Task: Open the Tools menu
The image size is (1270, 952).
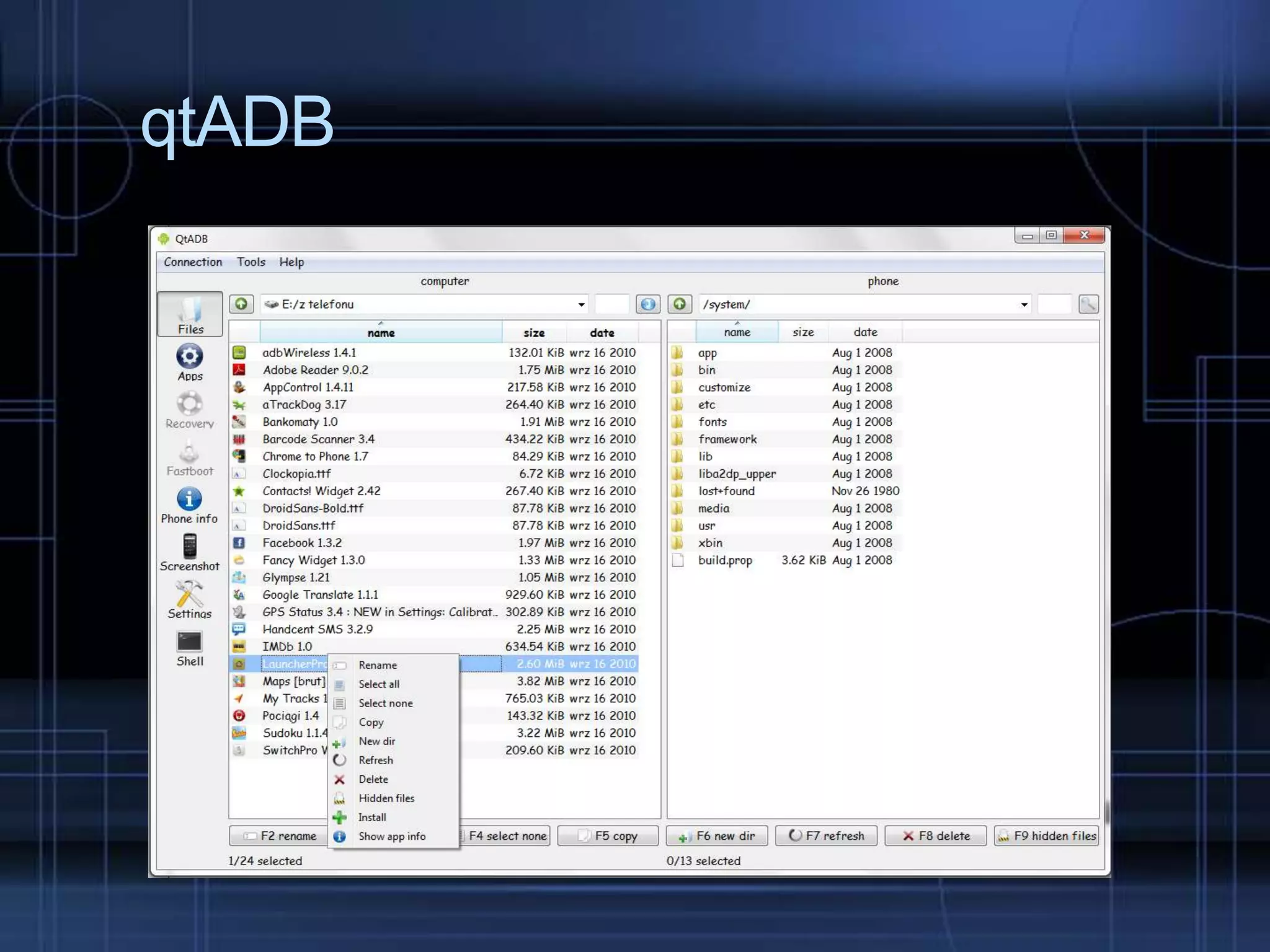Action: tap(251, 262)
